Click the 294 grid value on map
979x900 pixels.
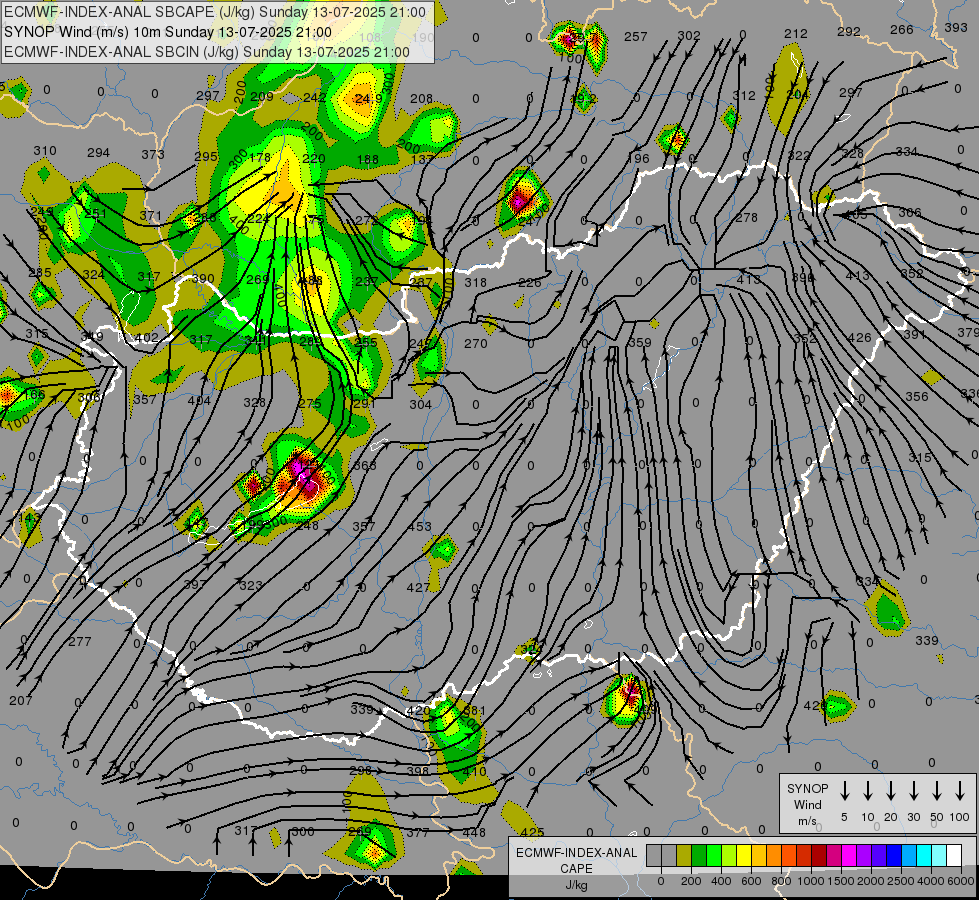tap(98, 152)
